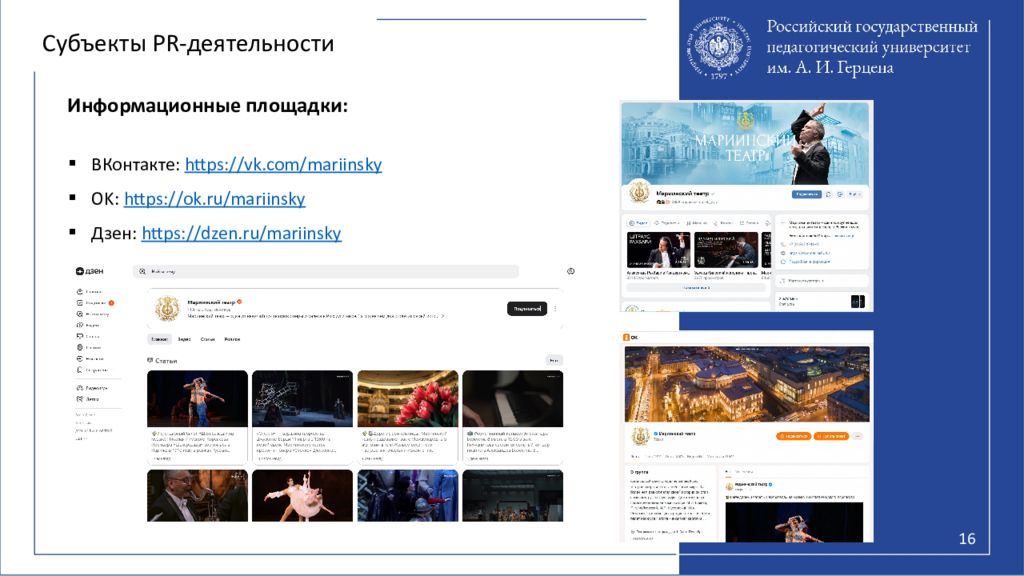This screenshot has height=576, width=1024.
Task: Click the Mariinsky emblem avatar on the OK page
Action: tap(641, 436)
